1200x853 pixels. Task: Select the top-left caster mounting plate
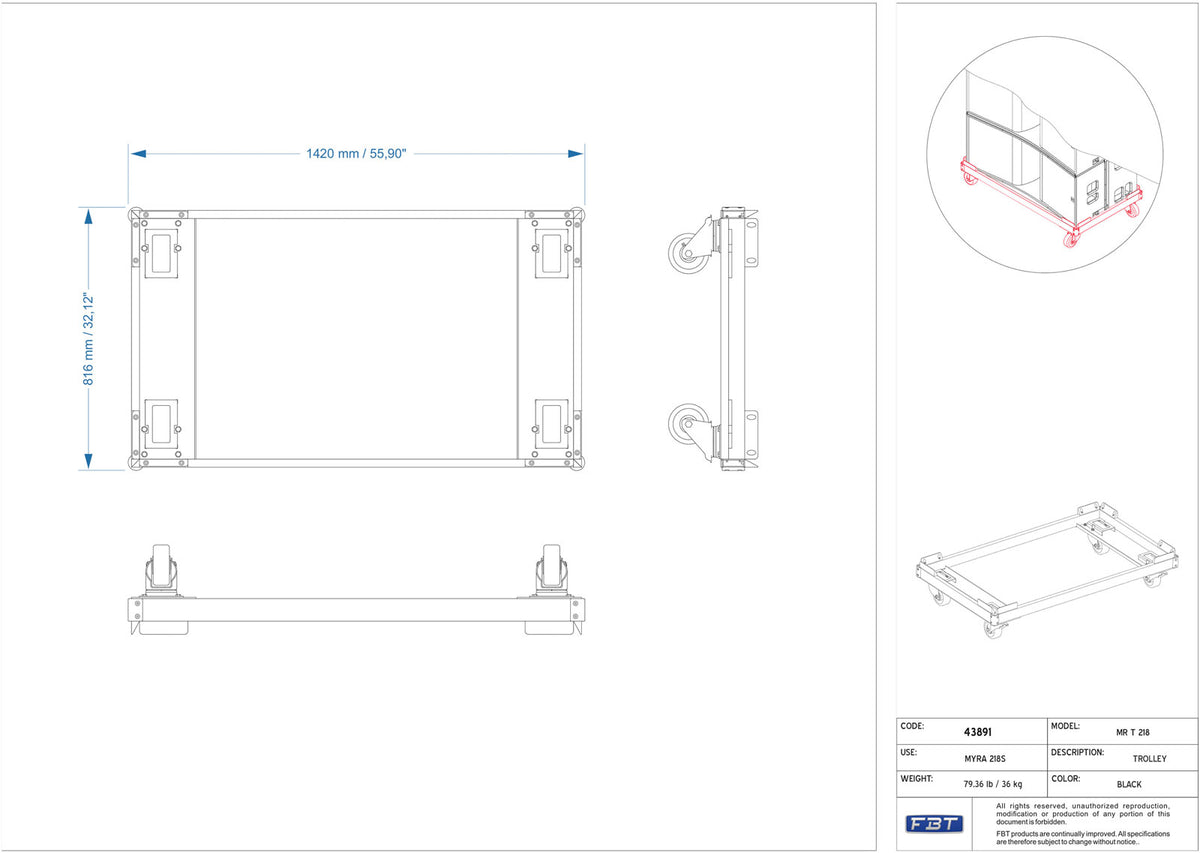coord(160,254)
